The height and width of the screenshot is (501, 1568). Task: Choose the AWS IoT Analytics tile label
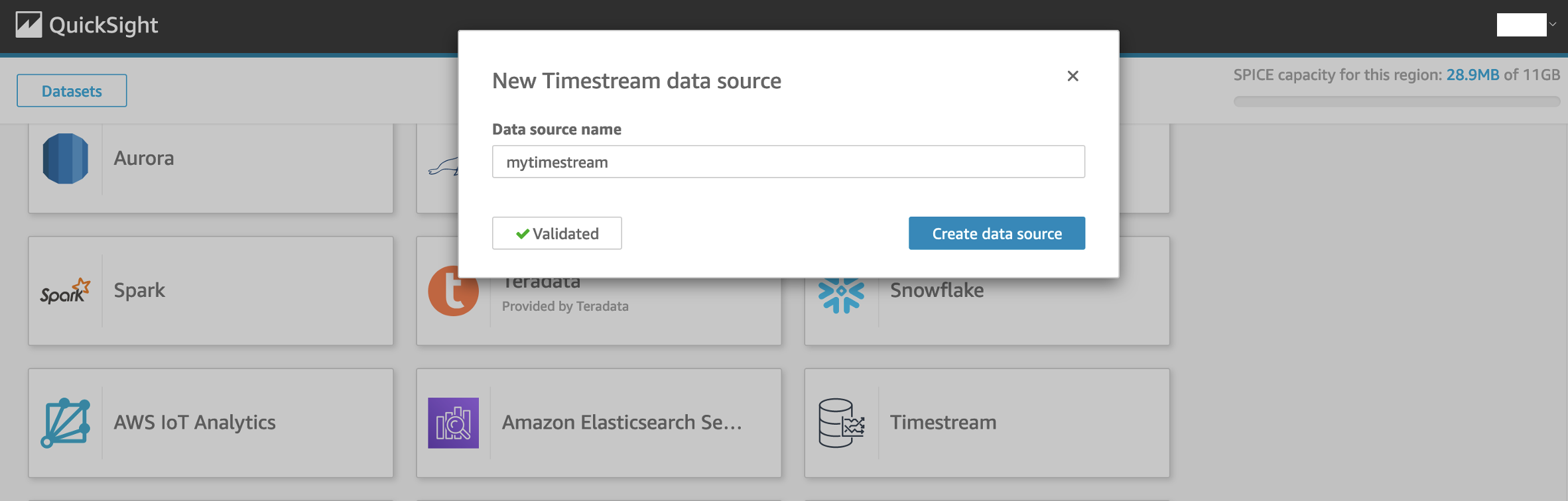coord(194,423)
